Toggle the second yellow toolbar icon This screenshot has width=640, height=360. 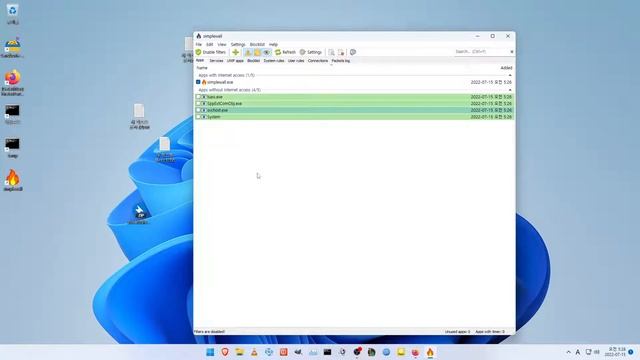pos(257,52)
